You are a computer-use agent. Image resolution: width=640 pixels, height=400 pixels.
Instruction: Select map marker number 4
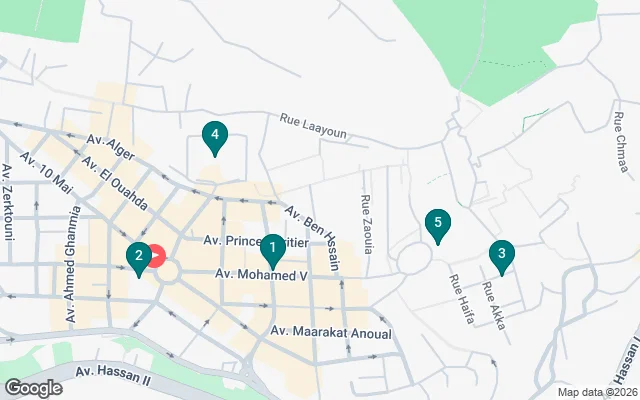215,136
